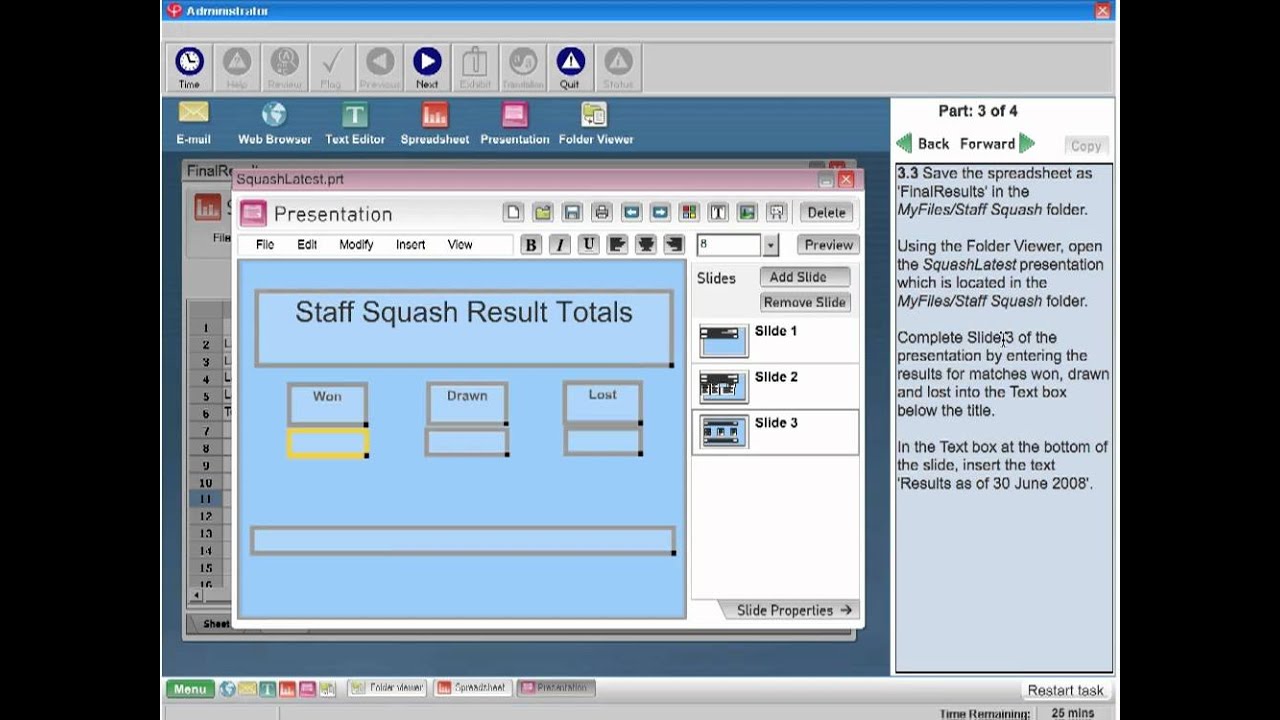Click the empty box below Drawn

point(467,442)
